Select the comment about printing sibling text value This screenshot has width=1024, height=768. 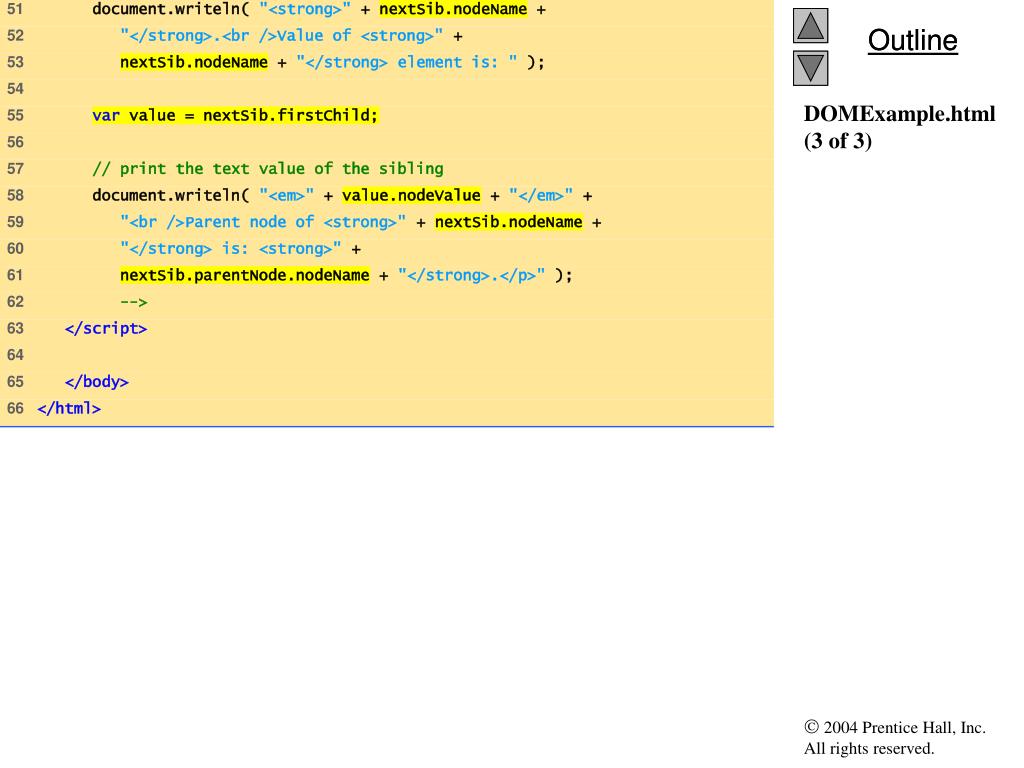(268, 168)
